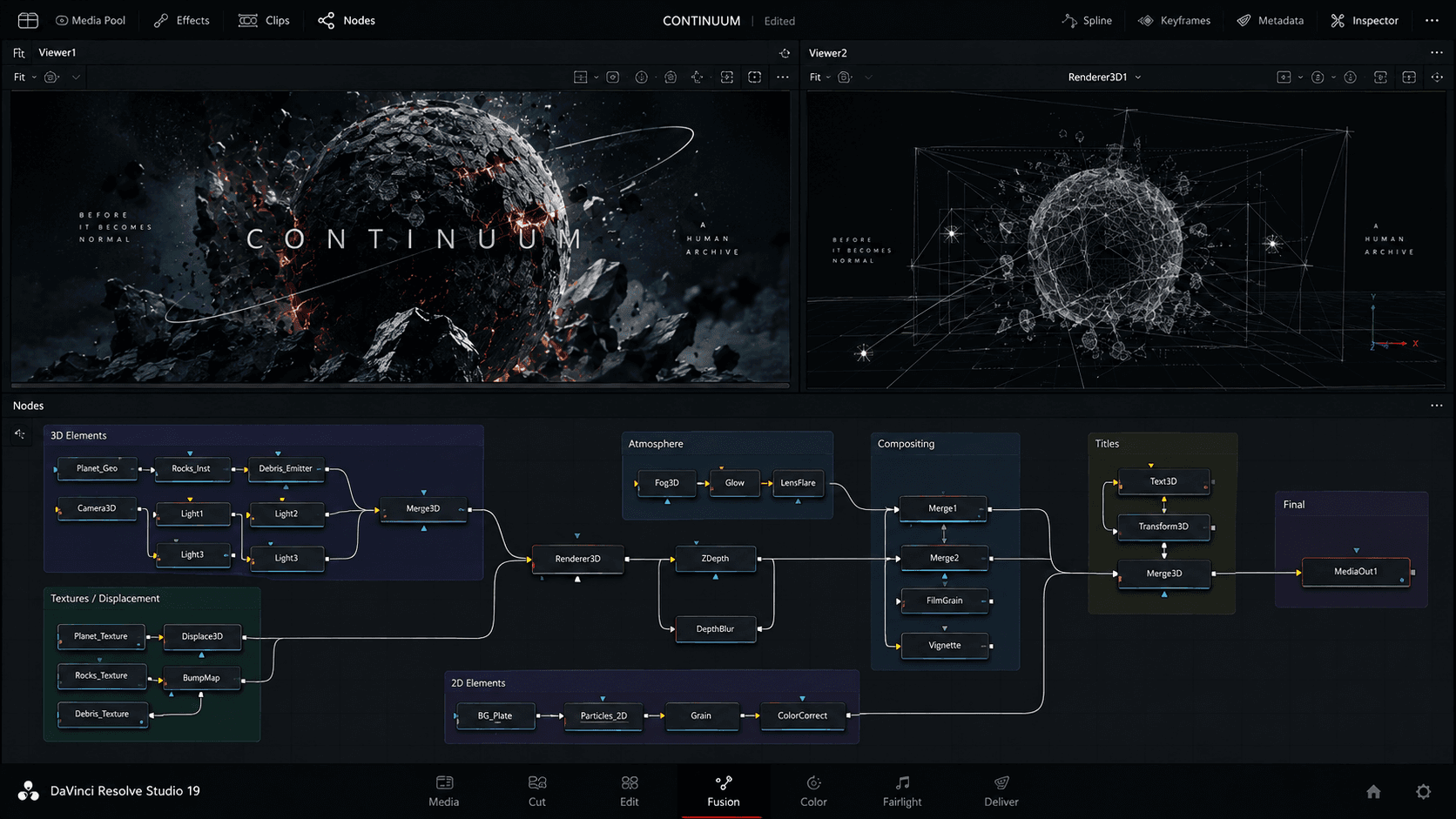1456x819 pixels.
Task: Toggle the Nodes panel button
Action: (347, 20)
